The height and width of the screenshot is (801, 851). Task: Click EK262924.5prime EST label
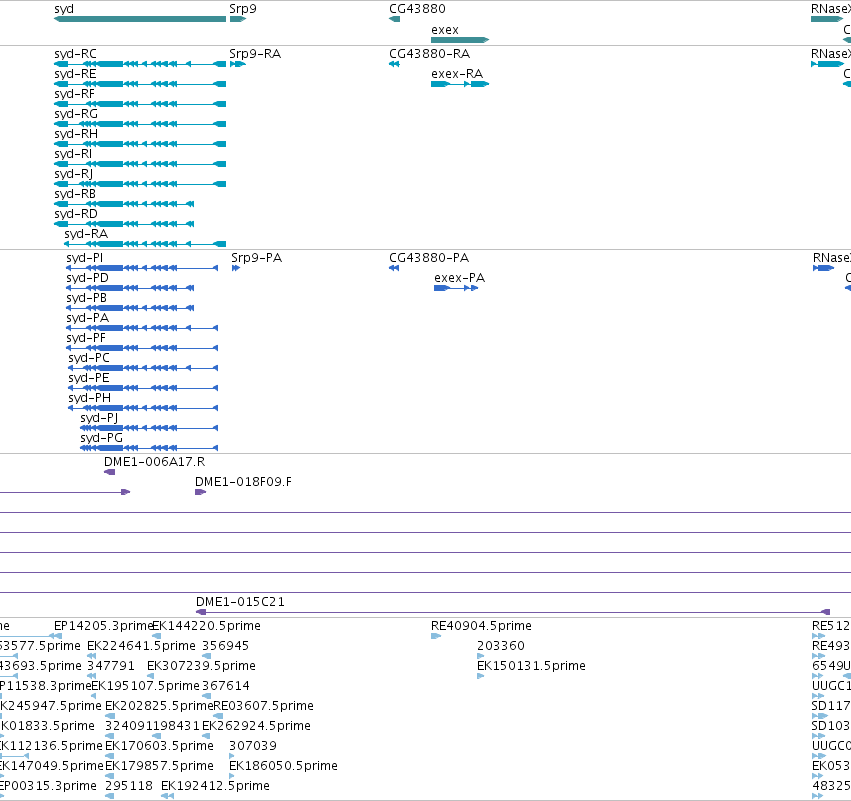pos(256,726)
